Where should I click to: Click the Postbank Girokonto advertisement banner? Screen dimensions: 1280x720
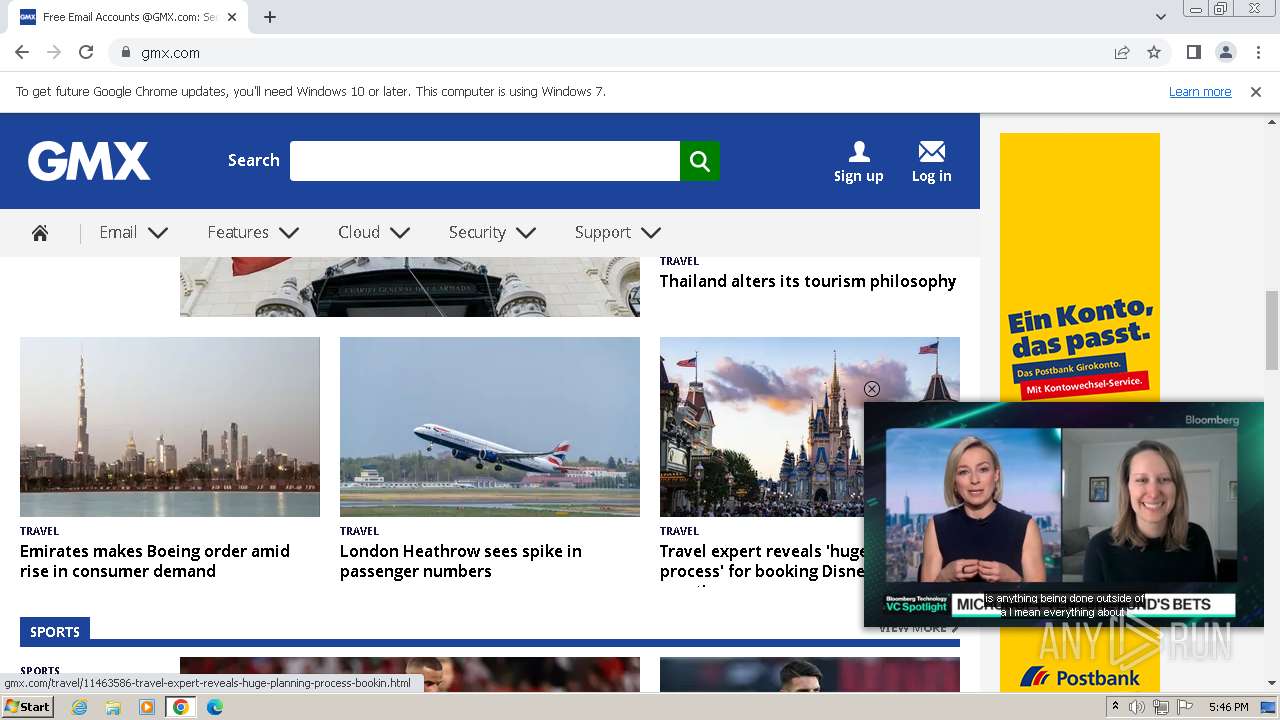click(x=1080, y=267)
